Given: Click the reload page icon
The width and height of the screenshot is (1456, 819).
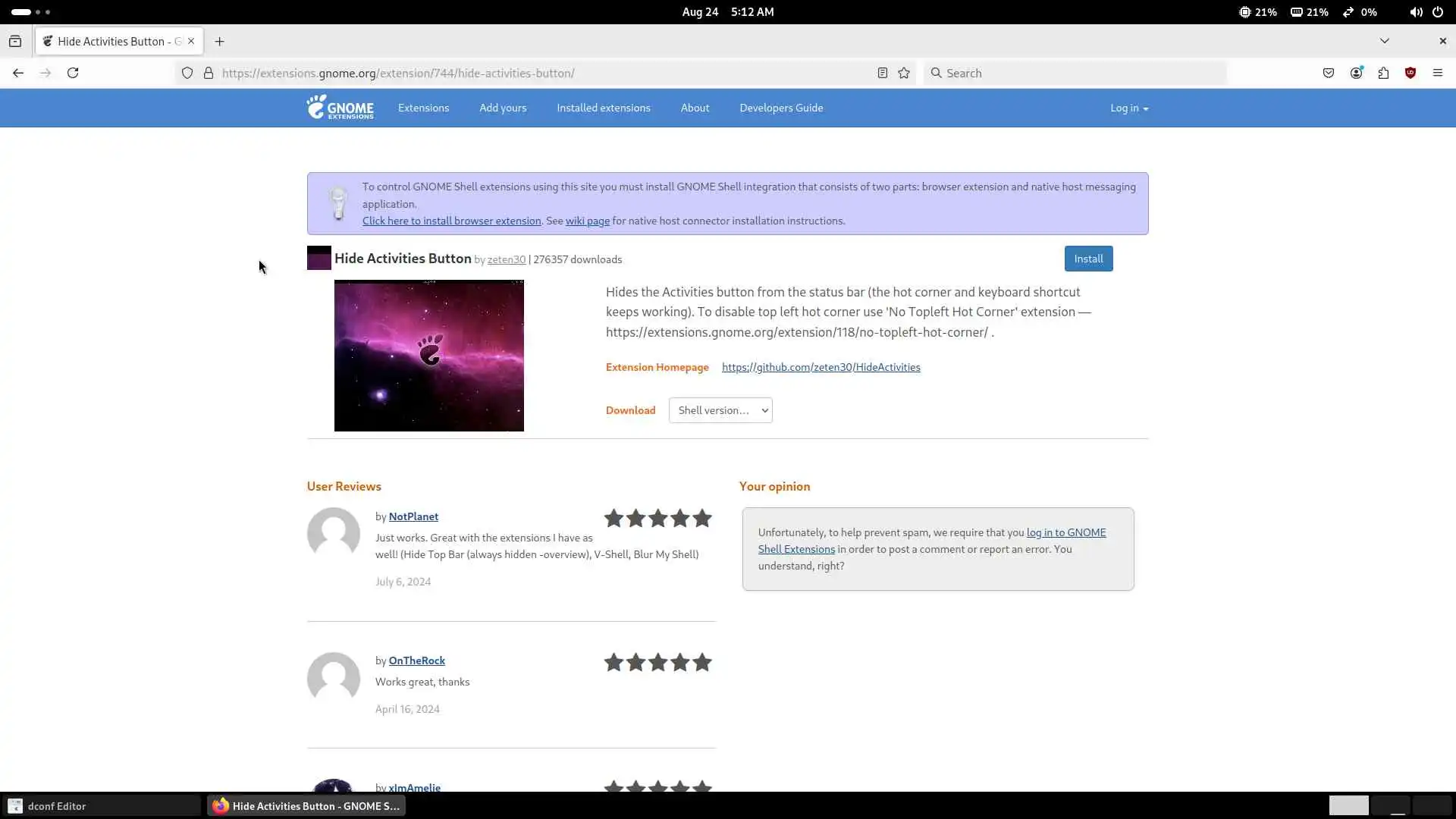Looking at the screenshot, I should click(73, 73).
